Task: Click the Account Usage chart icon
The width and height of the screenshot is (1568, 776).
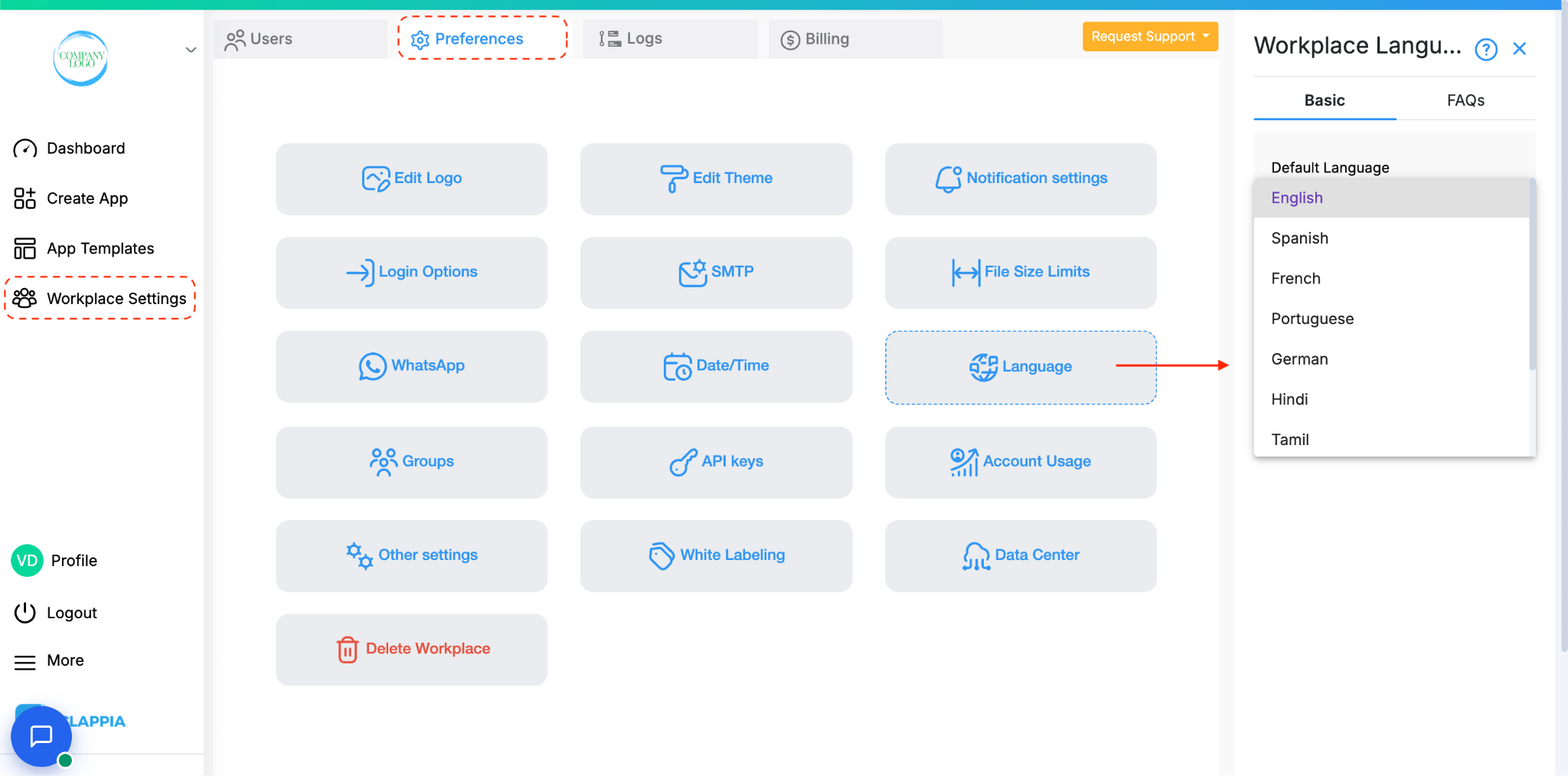Action: 965,462
